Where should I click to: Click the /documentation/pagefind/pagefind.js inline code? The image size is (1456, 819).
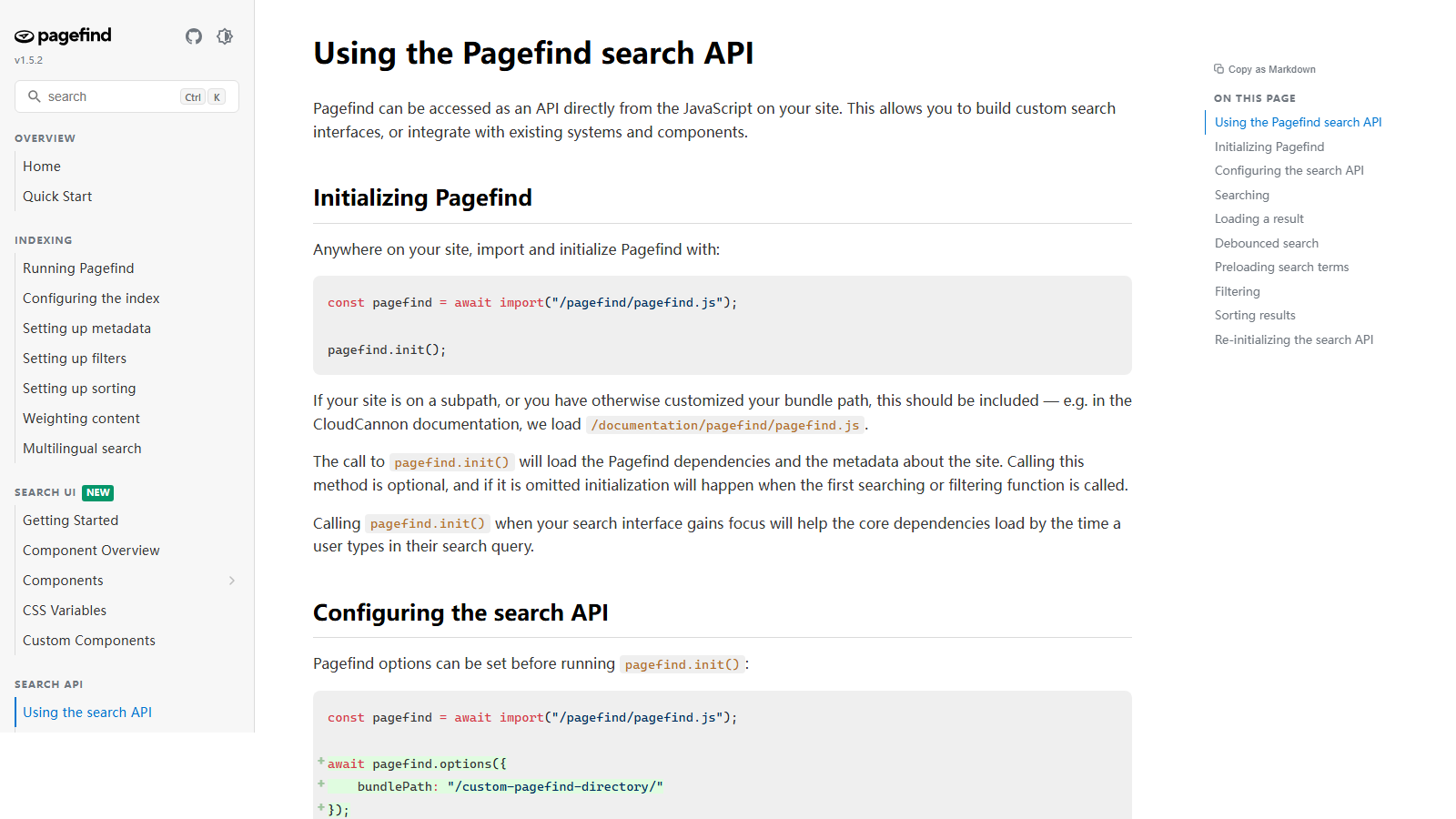[x=725, y=425]
